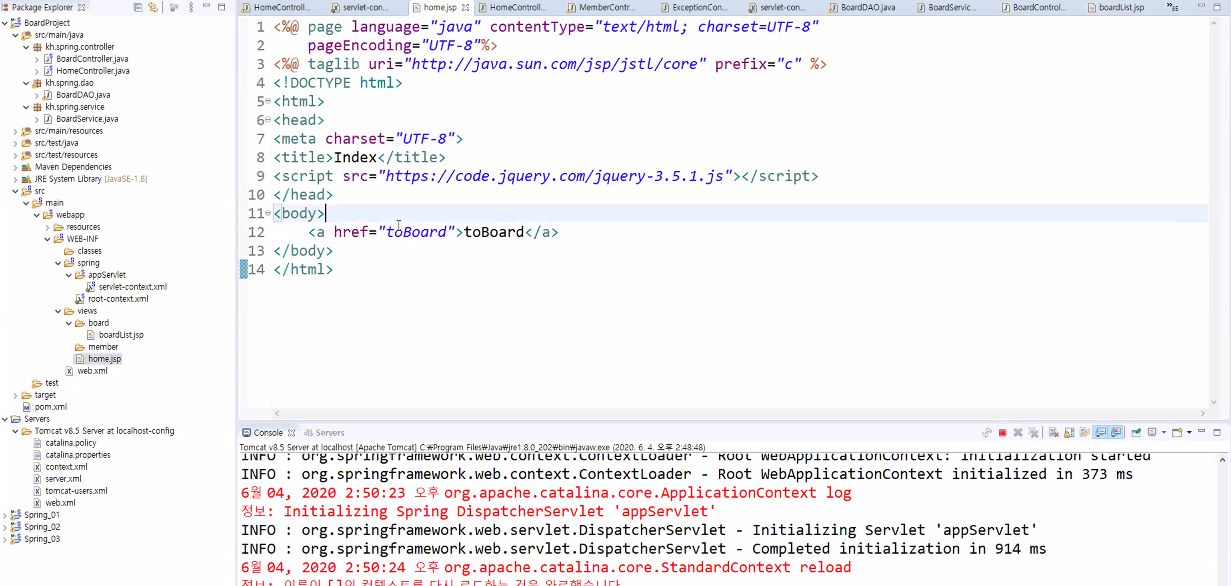Select root-context.xml file
Viewport: 1231px width, 586px height.
coord(120,299)
